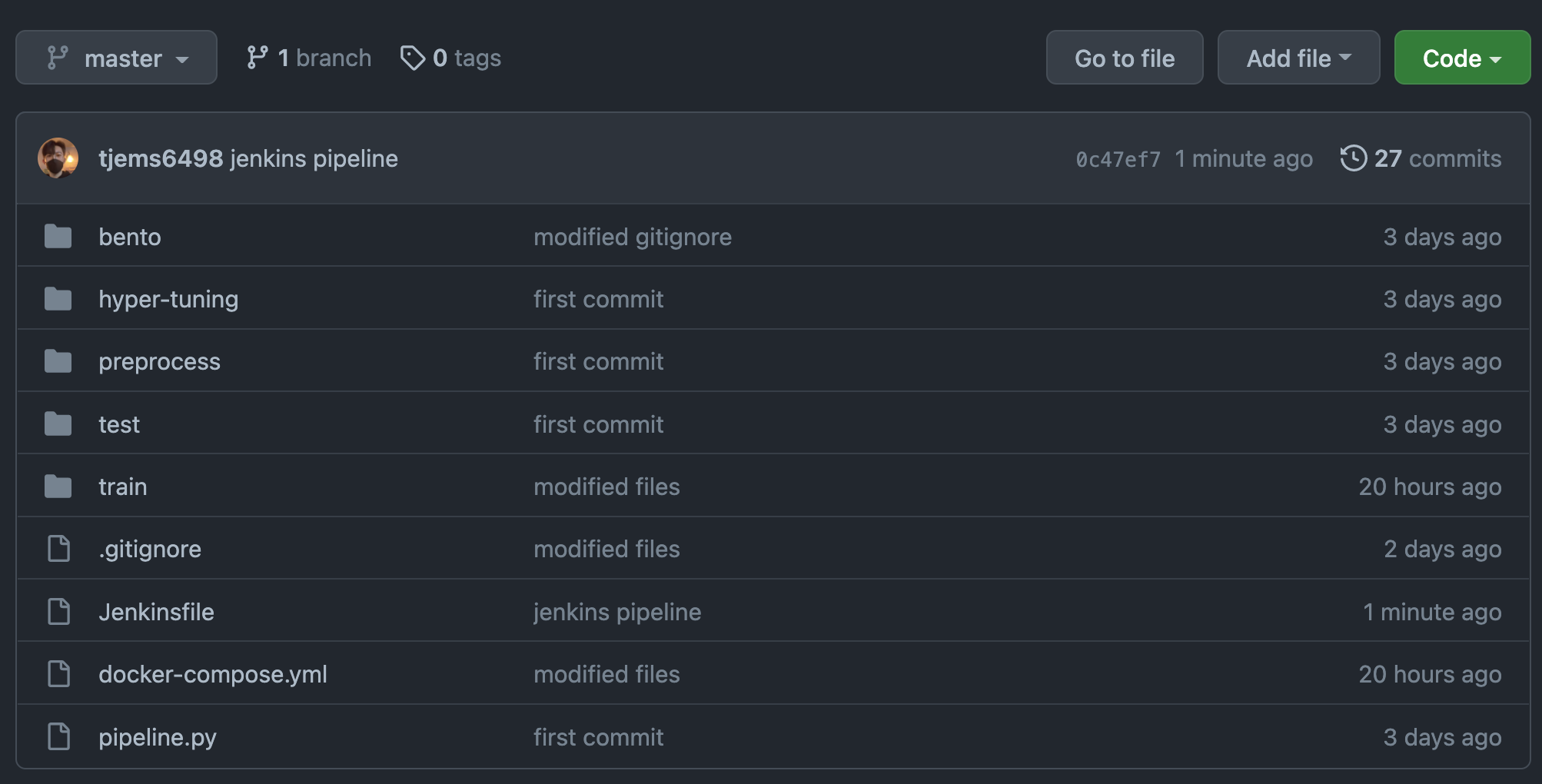Click the train folder icon
The width and height of the screenshot is (1542, 784).
(x=58, y=487)
